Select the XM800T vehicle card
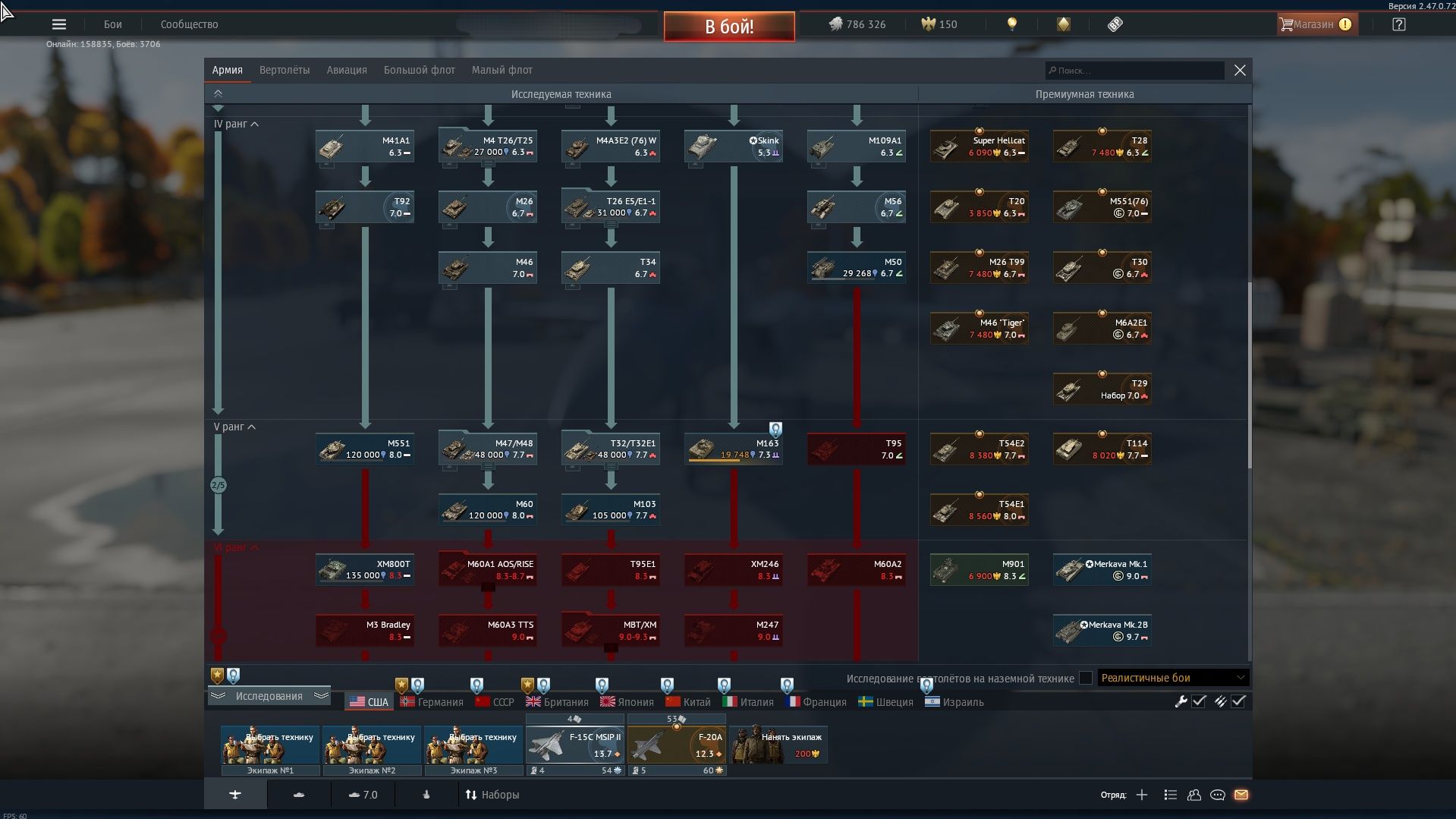 point(365,569)
